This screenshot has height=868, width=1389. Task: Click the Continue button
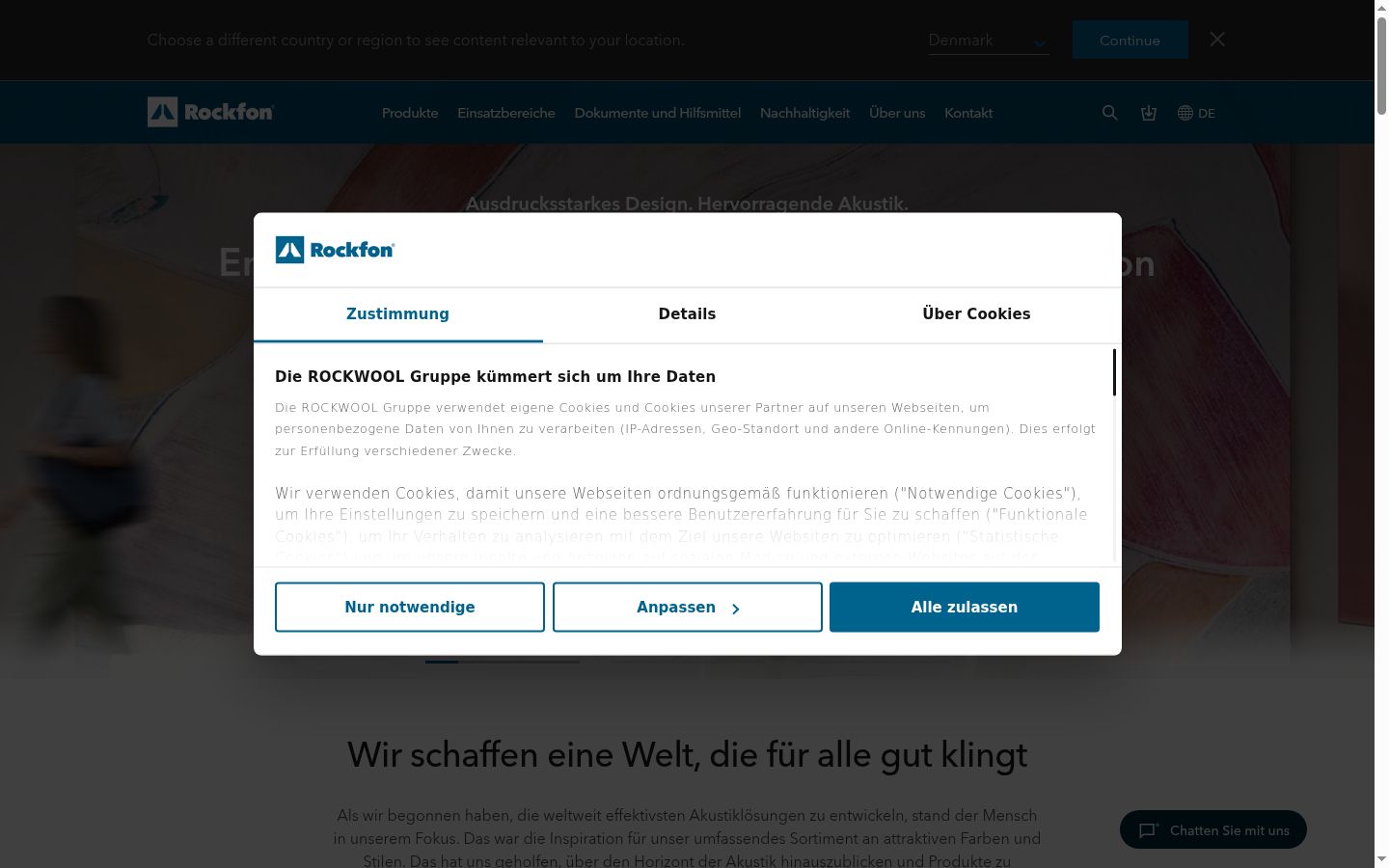pyautogui.click(x=1130, y=40)
